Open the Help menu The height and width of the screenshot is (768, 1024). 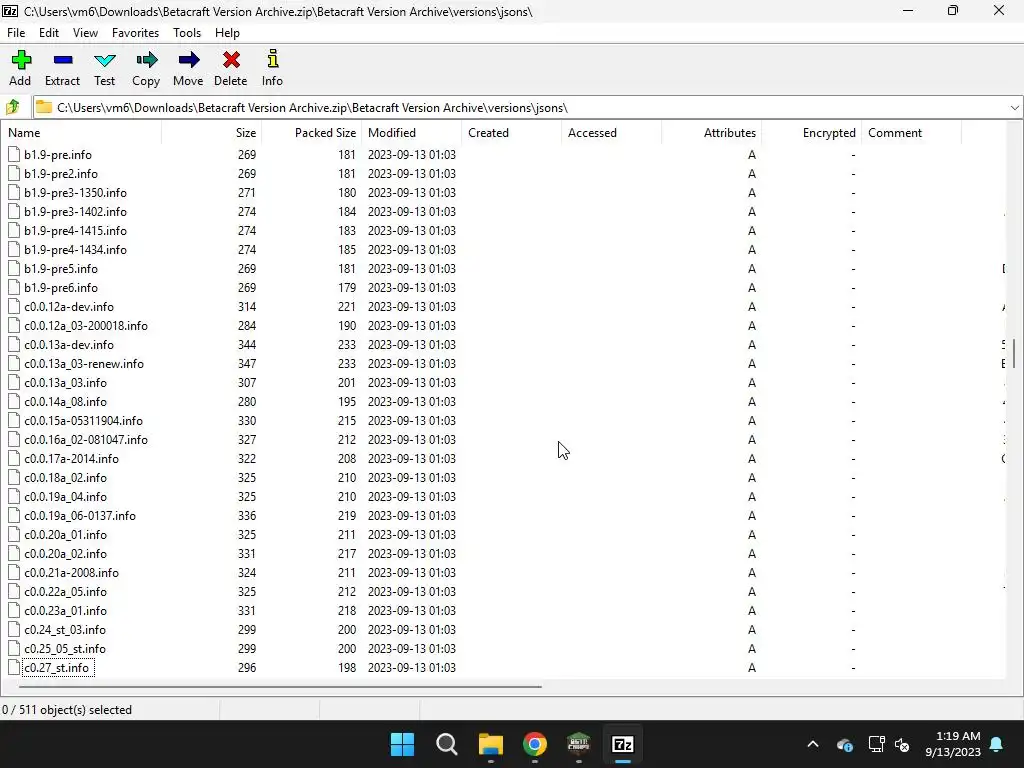click(227, 33)
